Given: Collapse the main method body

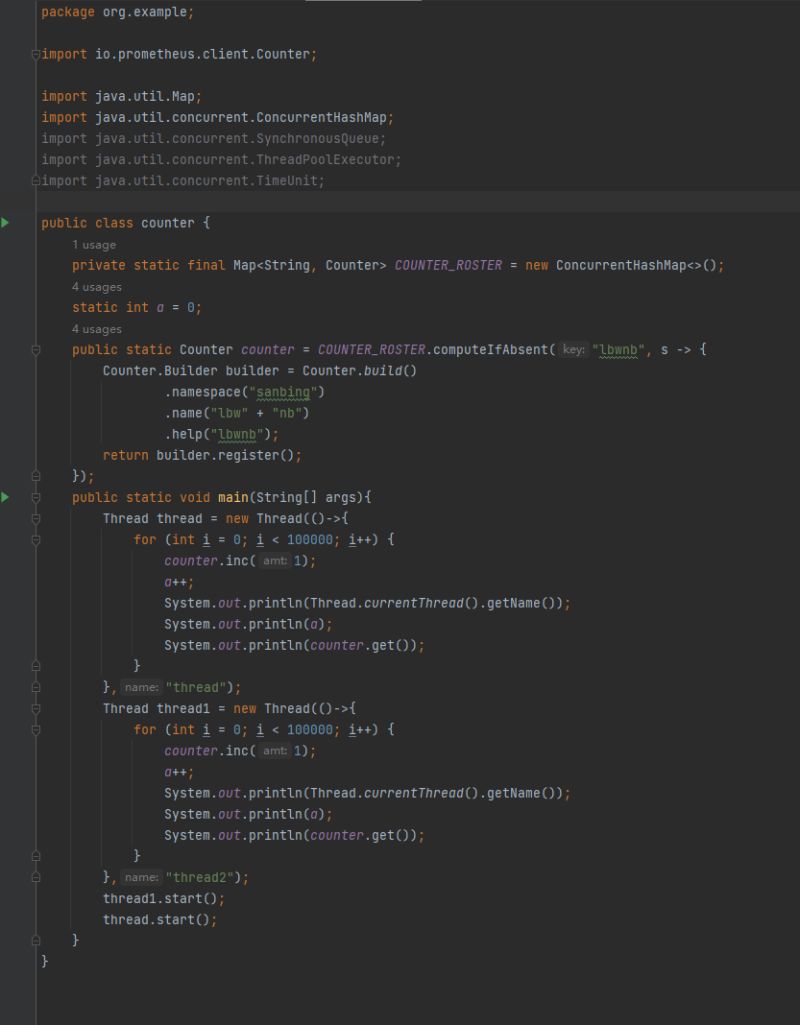Looking at the screenshot, I should [35, 497].
